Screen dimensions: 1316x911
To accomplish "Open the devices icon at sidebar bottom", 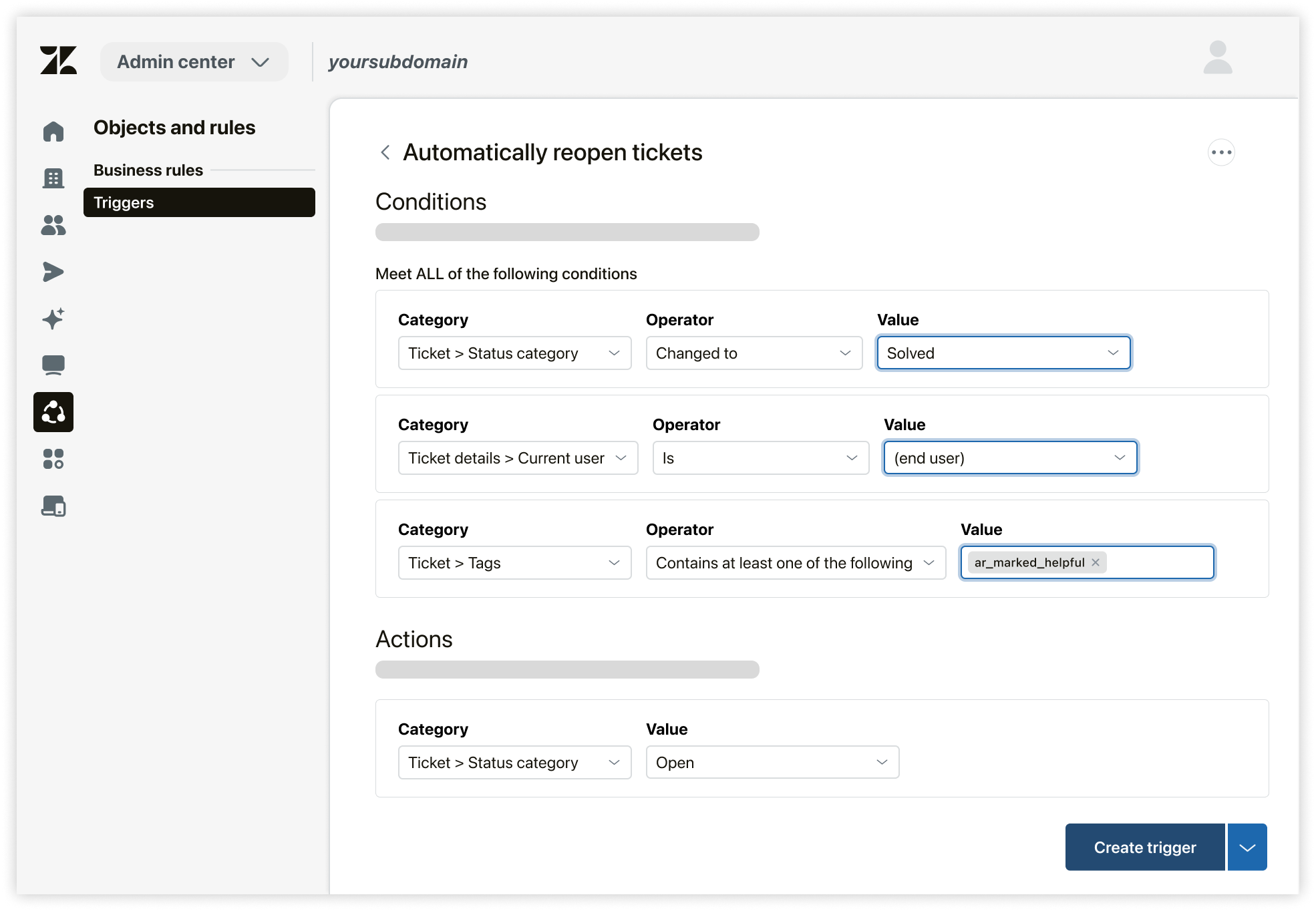I will click(x=53, y=506).
